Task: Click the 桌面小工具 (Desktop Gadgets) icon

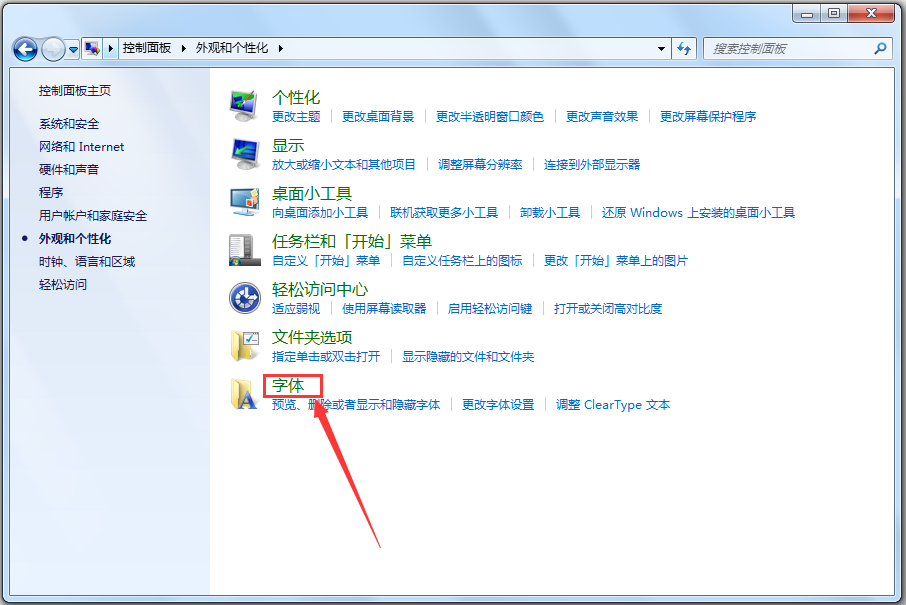Action: coord(245,203)
